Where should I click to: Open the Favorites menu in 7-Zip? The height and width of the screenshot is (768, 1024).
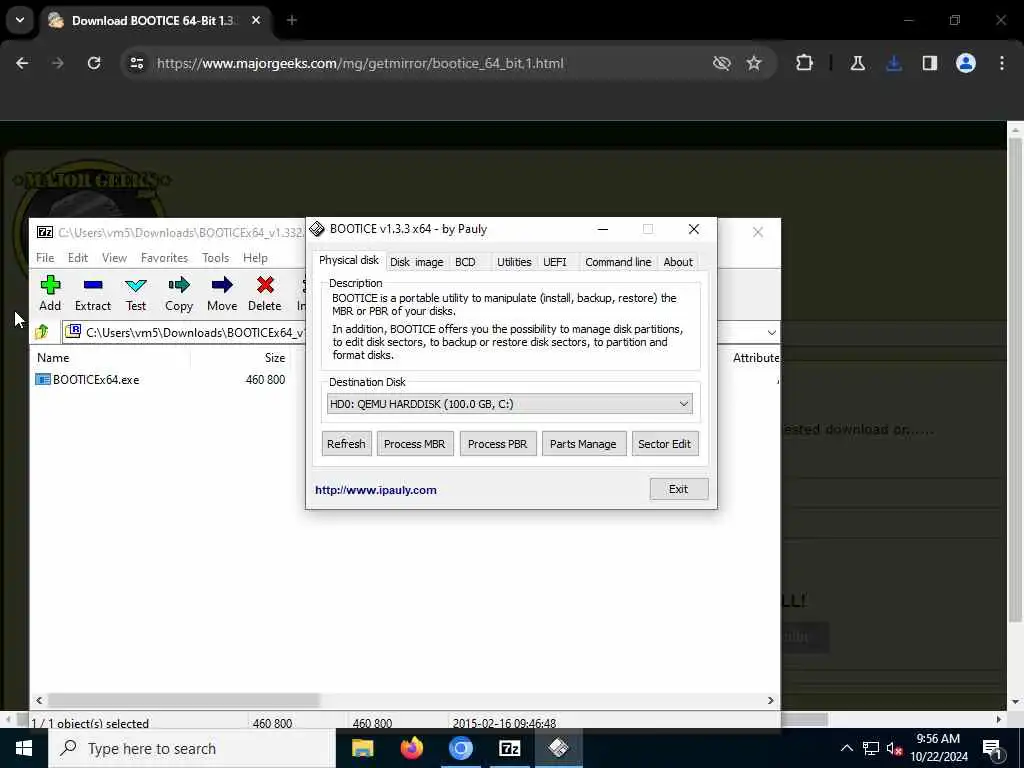coord(165,258)
